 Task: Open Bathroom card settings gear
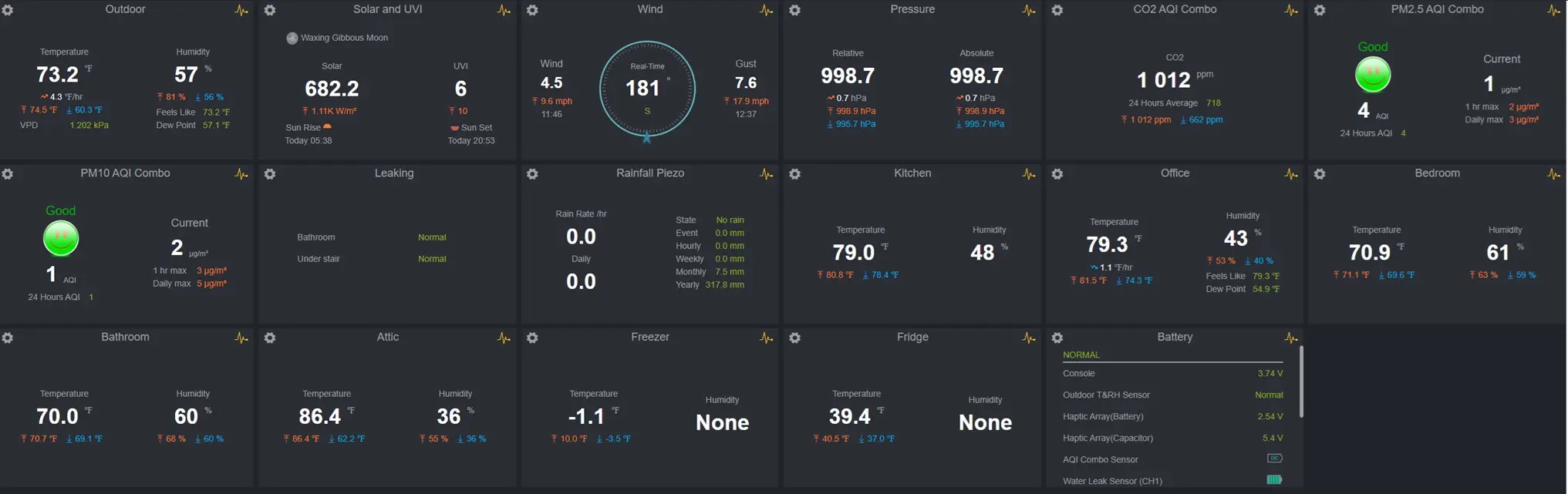click(8, 338)
